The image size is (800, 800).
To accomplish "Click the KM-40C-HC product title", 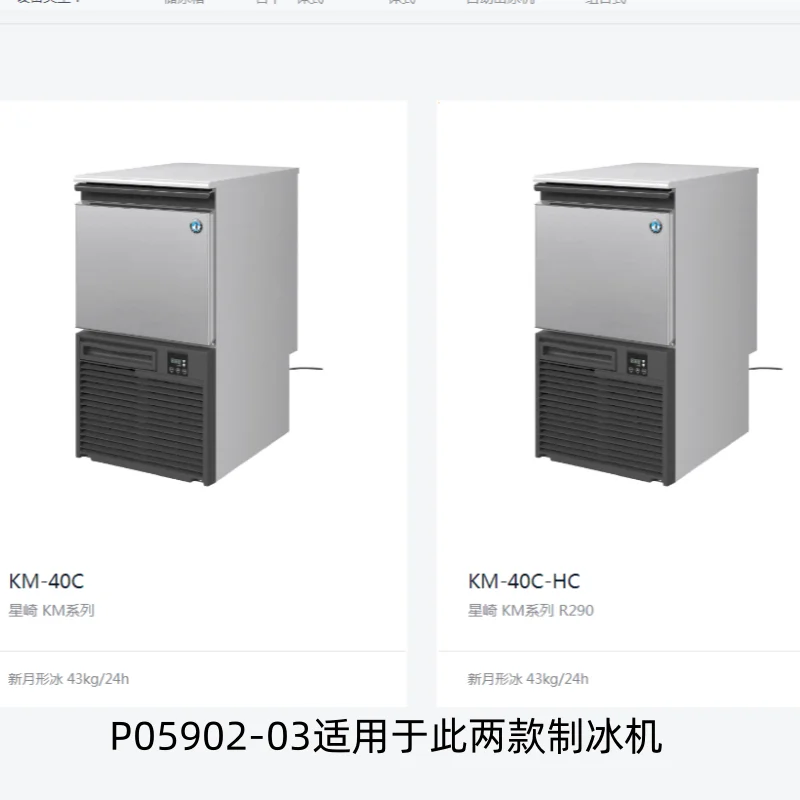I will tap(524, 581).
